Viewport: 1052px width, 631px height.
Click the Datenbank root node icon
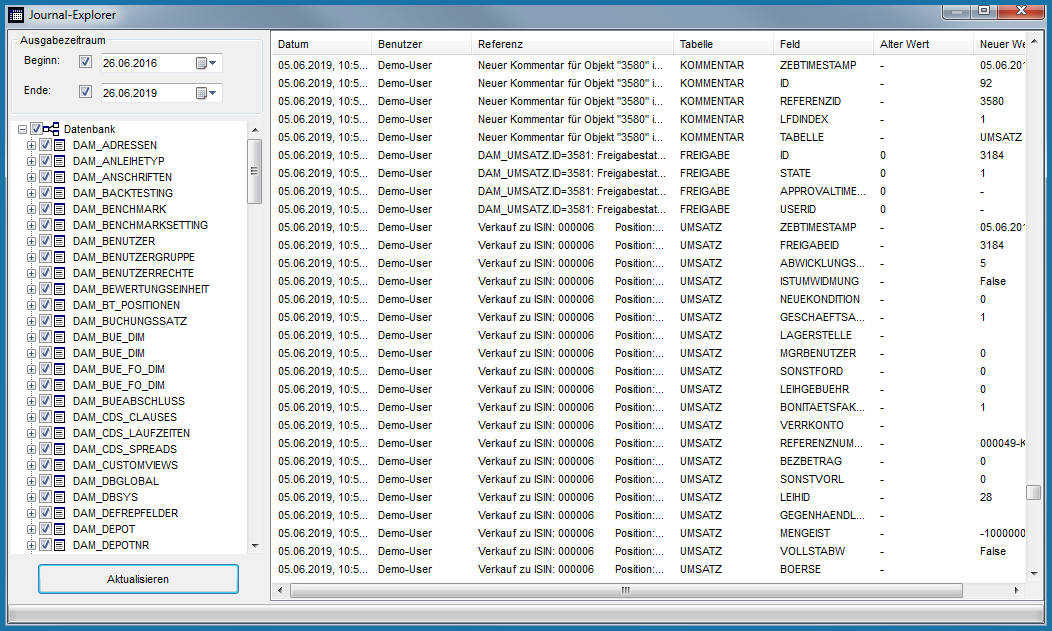pyautogui.click(x=51, y=129)
